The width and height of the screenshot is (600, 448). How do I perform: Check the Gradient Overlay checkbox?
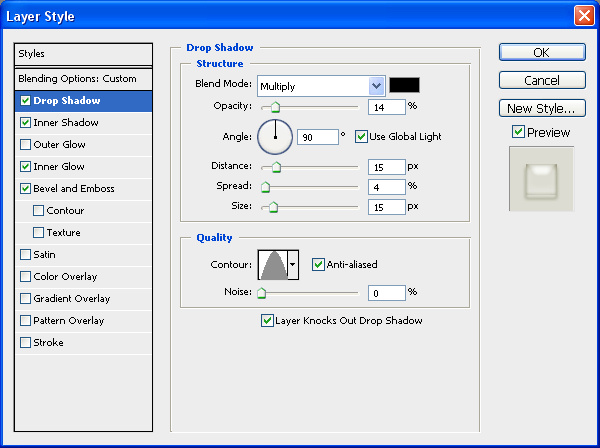25,299
